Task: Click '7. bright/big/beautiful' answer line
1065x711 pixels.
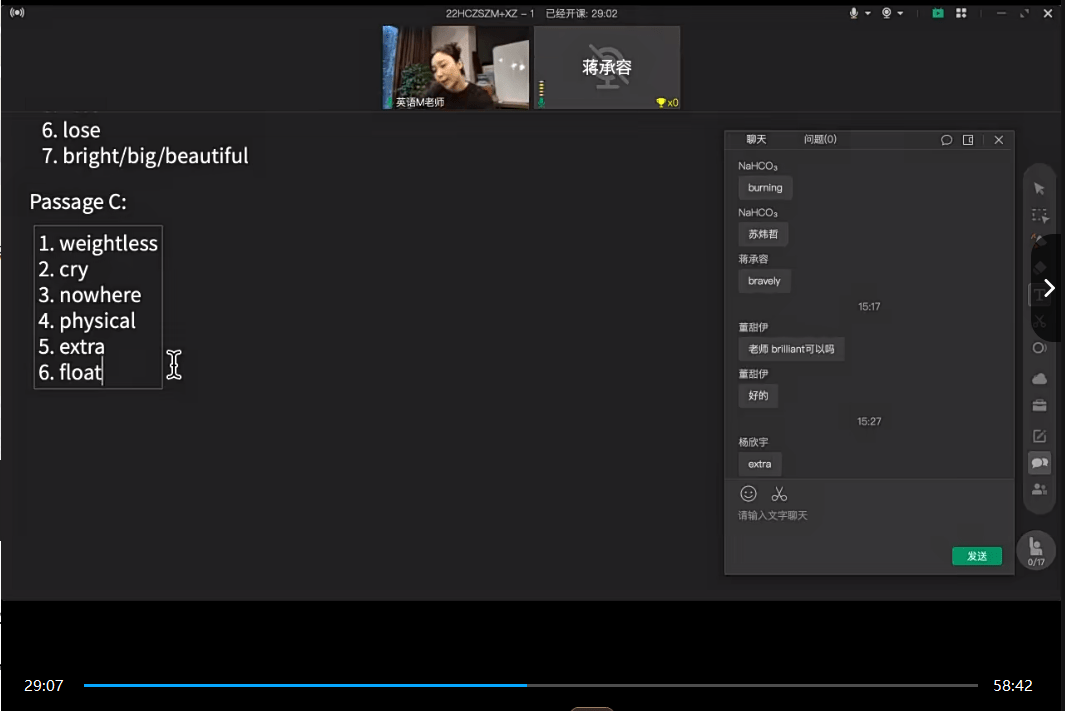Action: [145, 156]
